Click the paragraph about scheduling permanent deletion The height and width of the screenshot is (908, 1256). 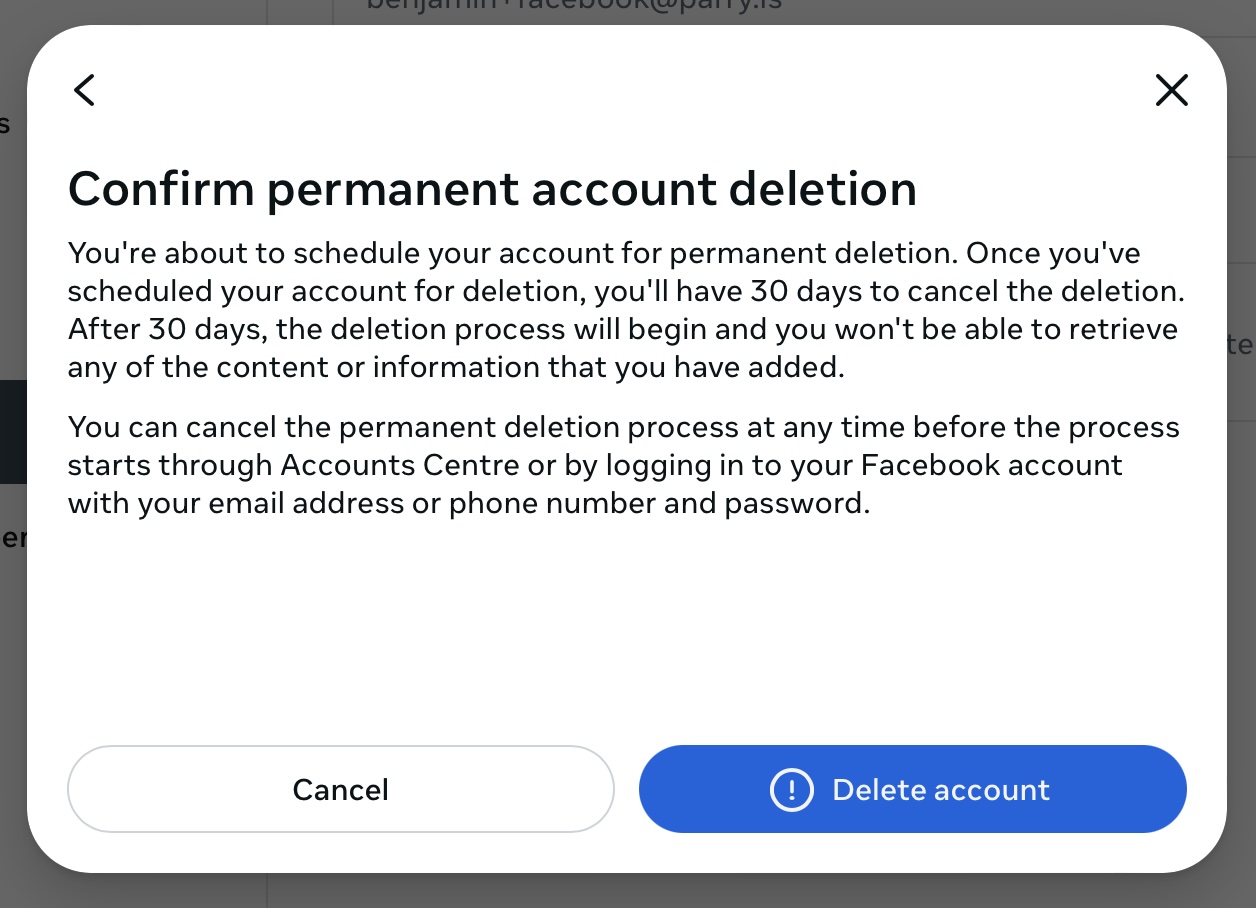[624, 310]
